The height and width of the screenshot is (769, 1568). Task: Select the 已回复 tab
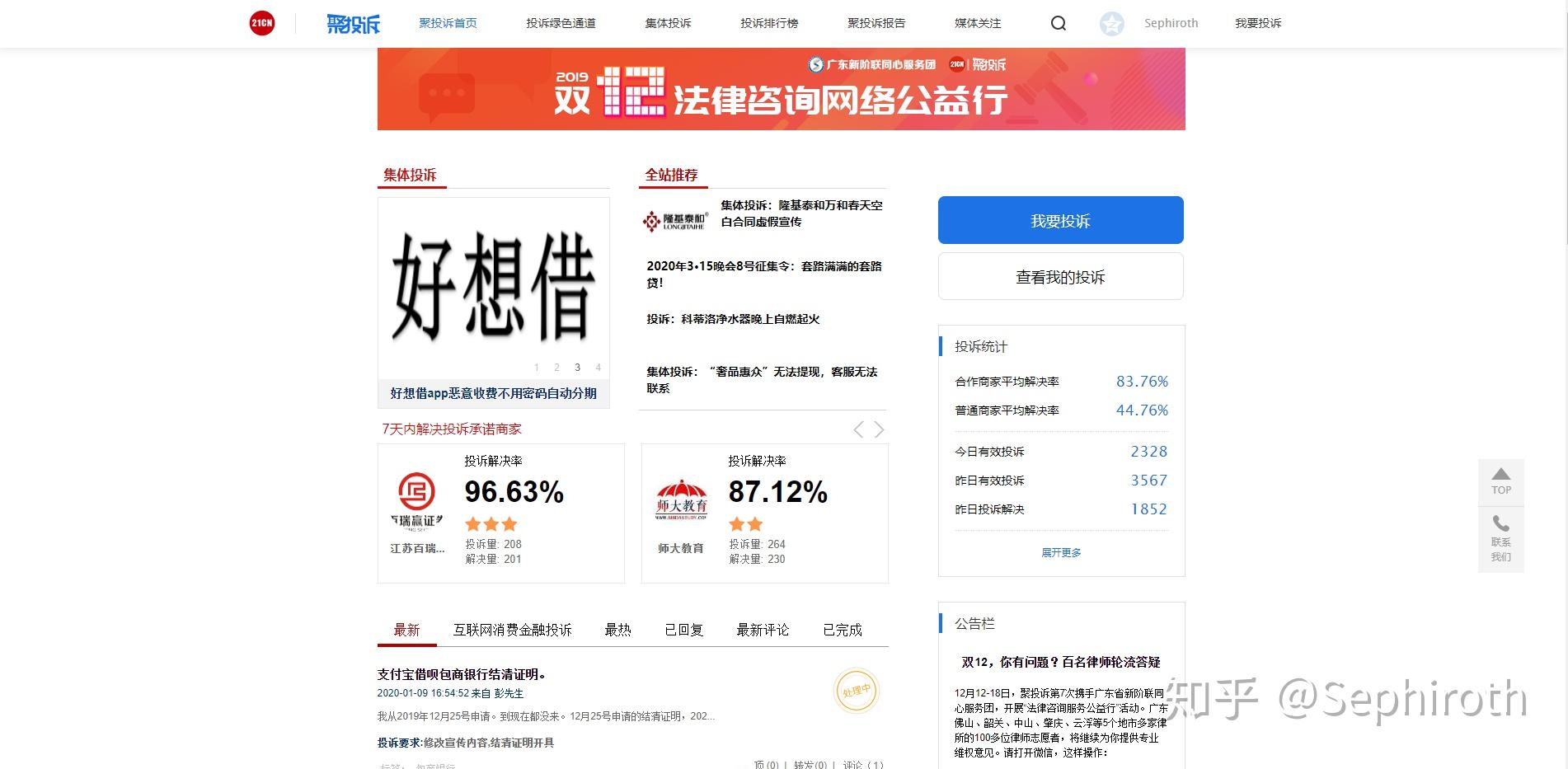click(683, 630)
